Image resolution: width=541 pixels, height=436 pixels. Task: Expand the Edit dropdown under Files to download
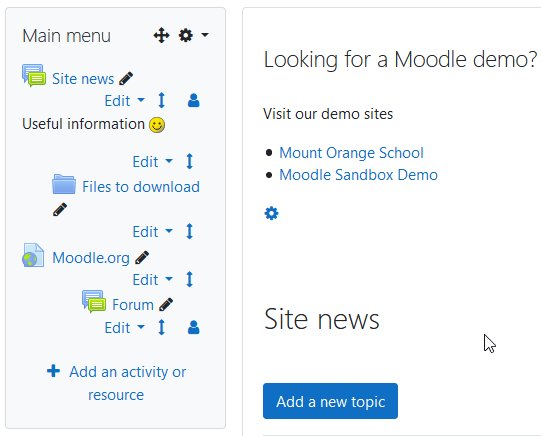(153, 231)
